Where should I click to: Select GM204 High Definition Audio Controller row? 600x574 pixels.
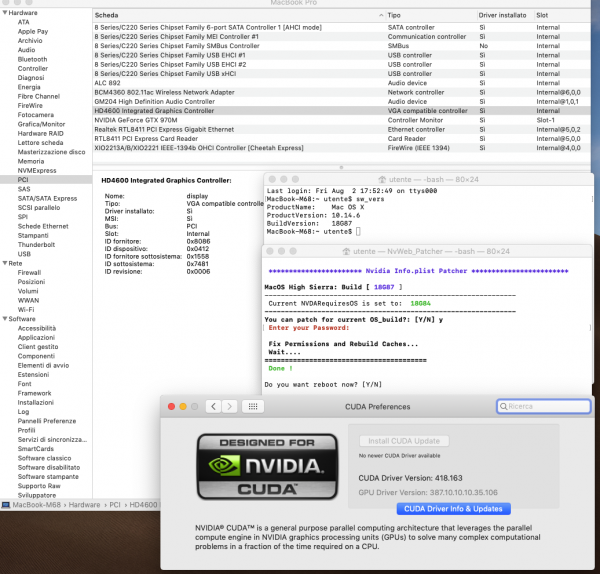pos(341,101)
